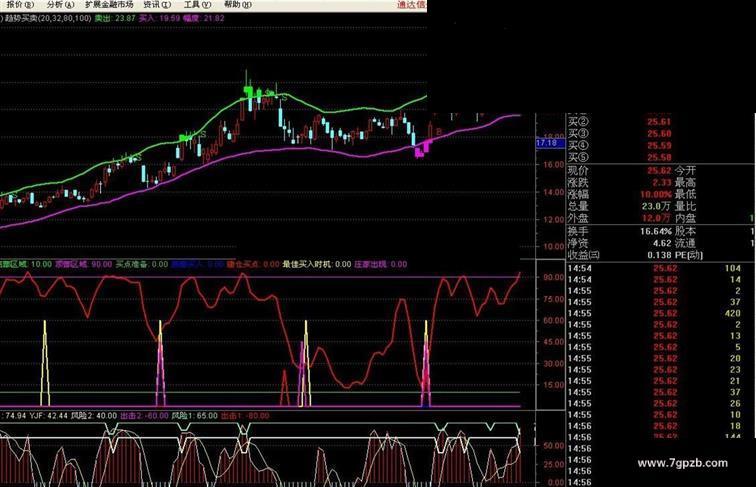Click the 风险1: 65.00 indicator value
This screenshot has width=756, height=487.
coord(195,416)
